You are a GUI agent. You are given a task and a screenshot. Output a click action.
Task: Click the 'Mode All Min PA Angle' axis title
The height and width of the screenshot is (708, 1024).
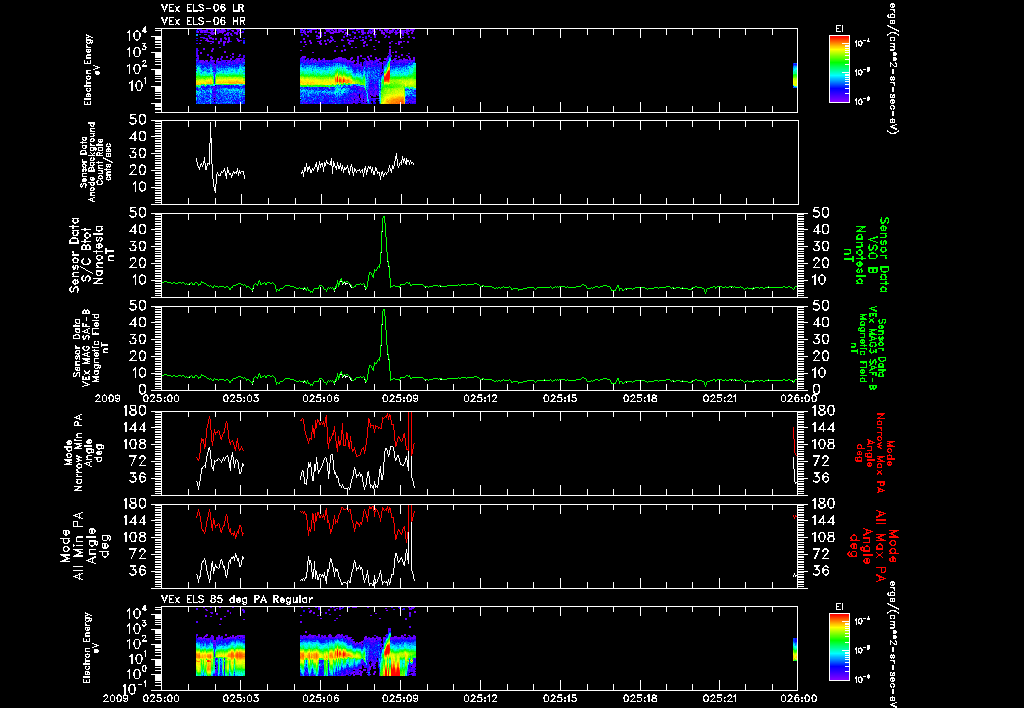pos(88,545)
